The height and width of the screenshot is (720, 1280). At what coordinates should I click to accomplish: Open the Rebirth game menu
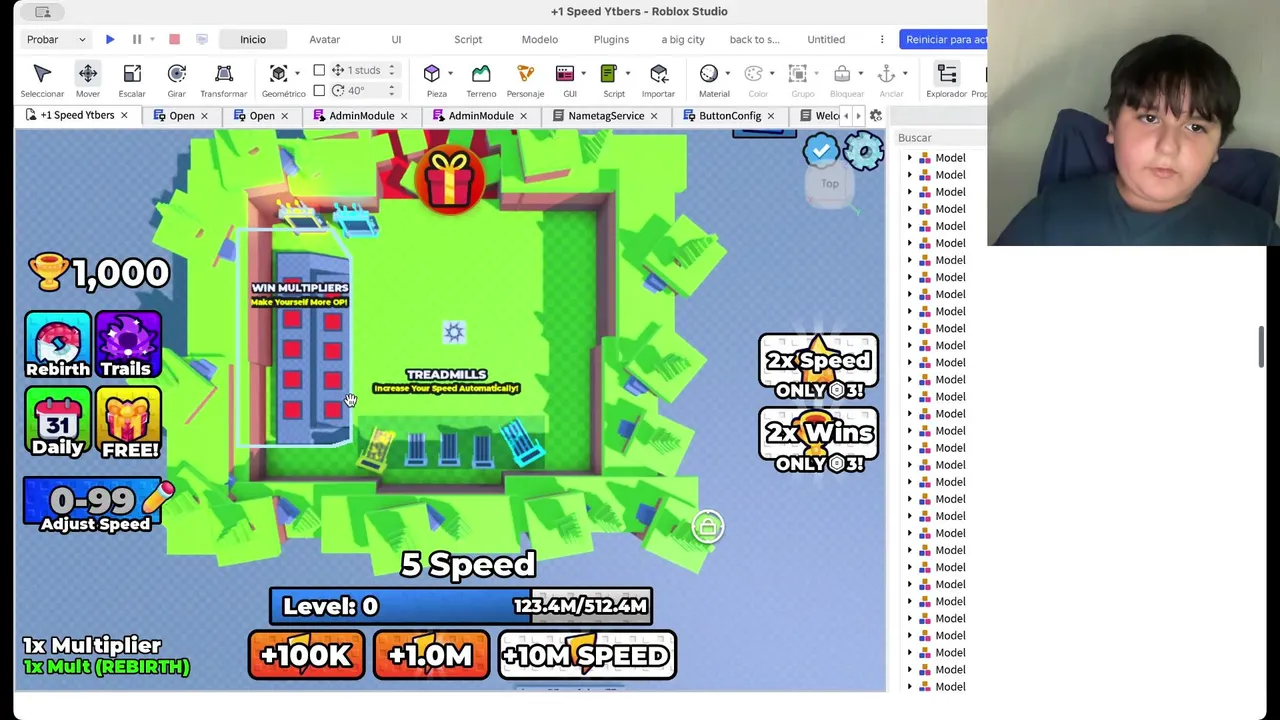58,345
